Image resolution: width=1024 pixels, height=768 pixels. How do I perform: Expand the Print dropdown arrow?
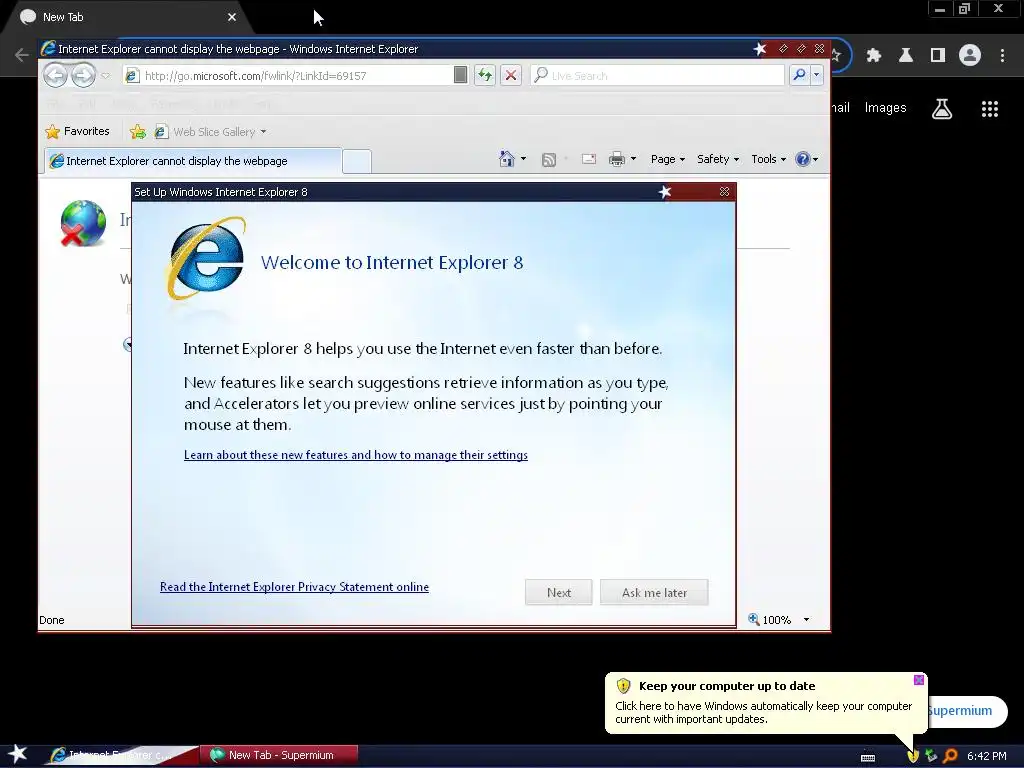[x=633, y=159]
